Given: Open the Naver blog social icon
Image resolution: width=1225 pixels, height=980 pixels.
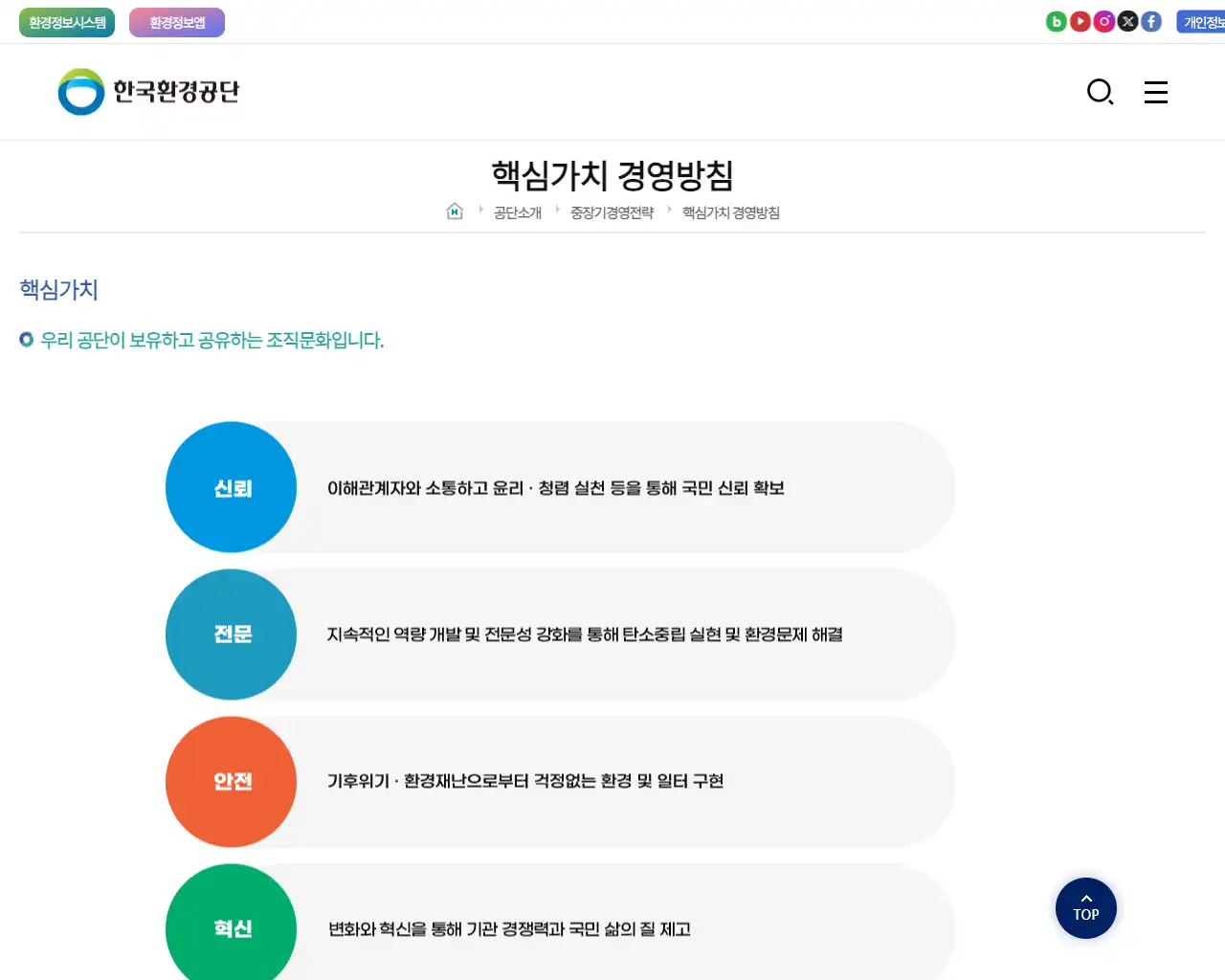Looking at the screenshot, I should click(x=1056, y=20).
